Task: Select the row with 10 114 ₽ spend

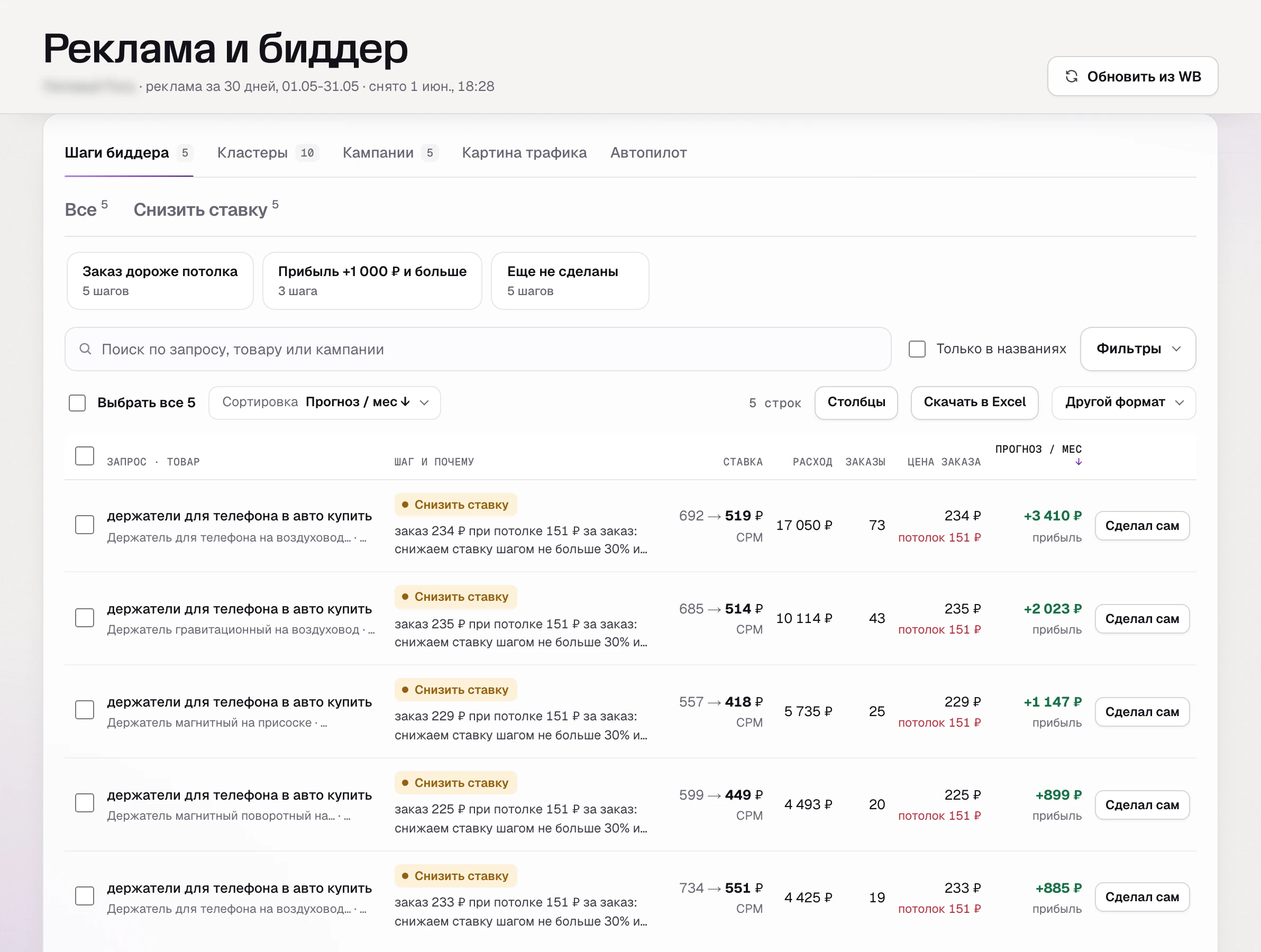Action: [x=85, y=618]
